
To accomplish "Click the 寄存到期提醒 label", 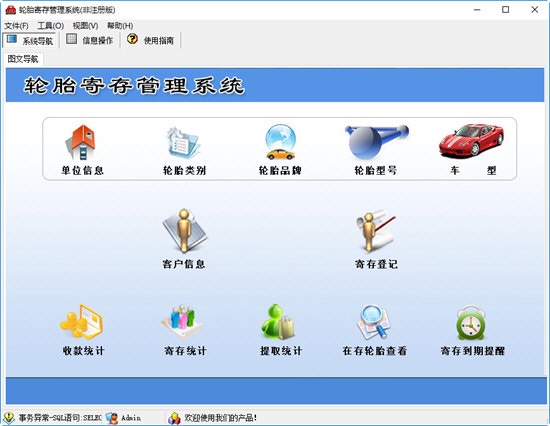I will click(473, 351).
